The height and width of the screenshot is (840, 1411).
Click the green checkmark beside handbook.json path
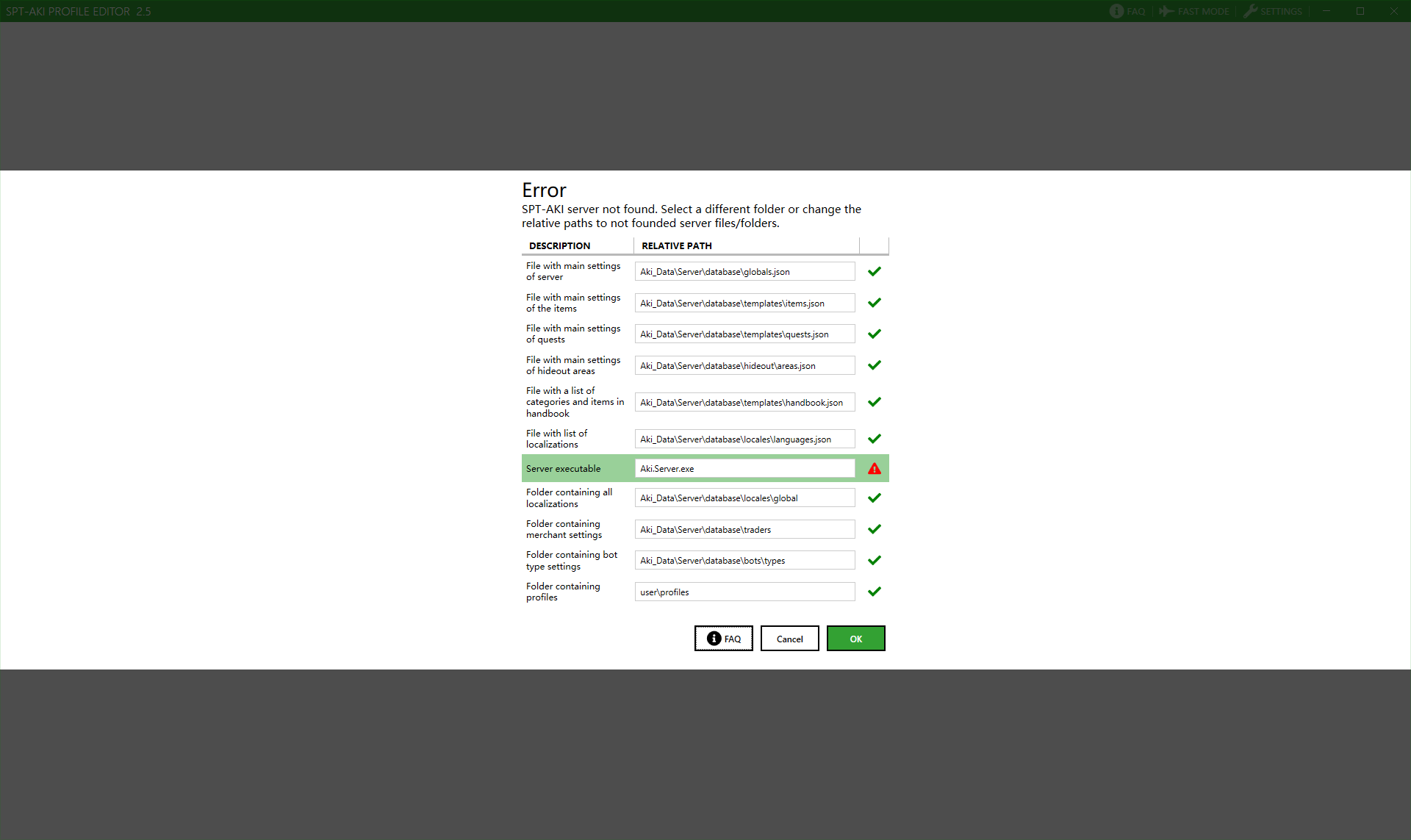(874, 402)
